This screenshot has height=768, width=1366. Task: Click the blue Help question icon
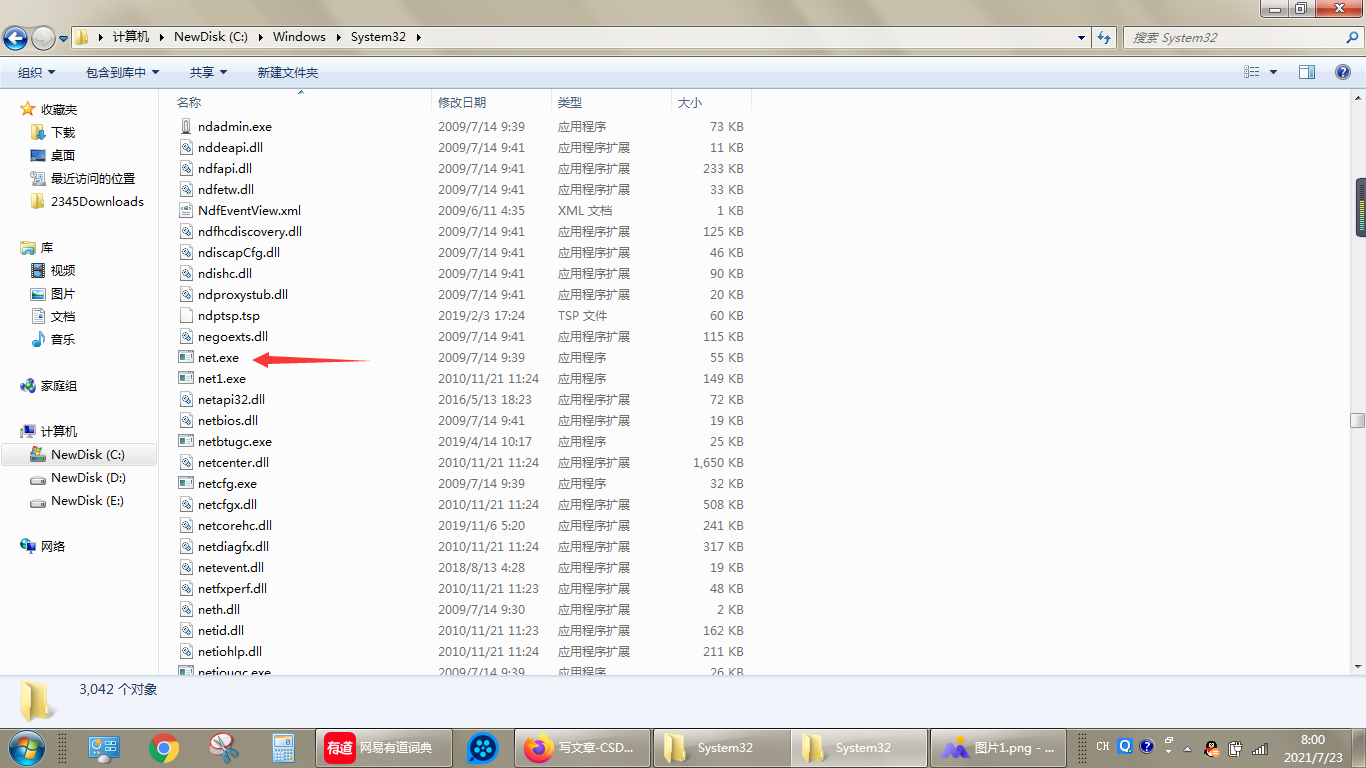point(1344,72)
